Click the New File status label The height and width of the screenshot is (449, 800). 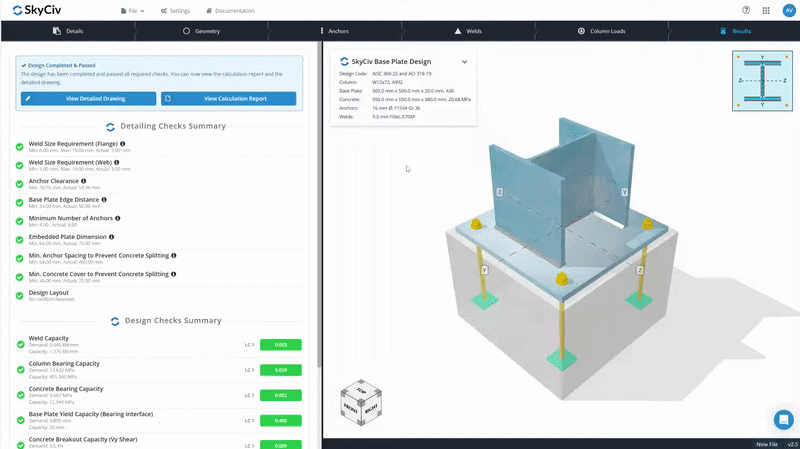[767, 444]
